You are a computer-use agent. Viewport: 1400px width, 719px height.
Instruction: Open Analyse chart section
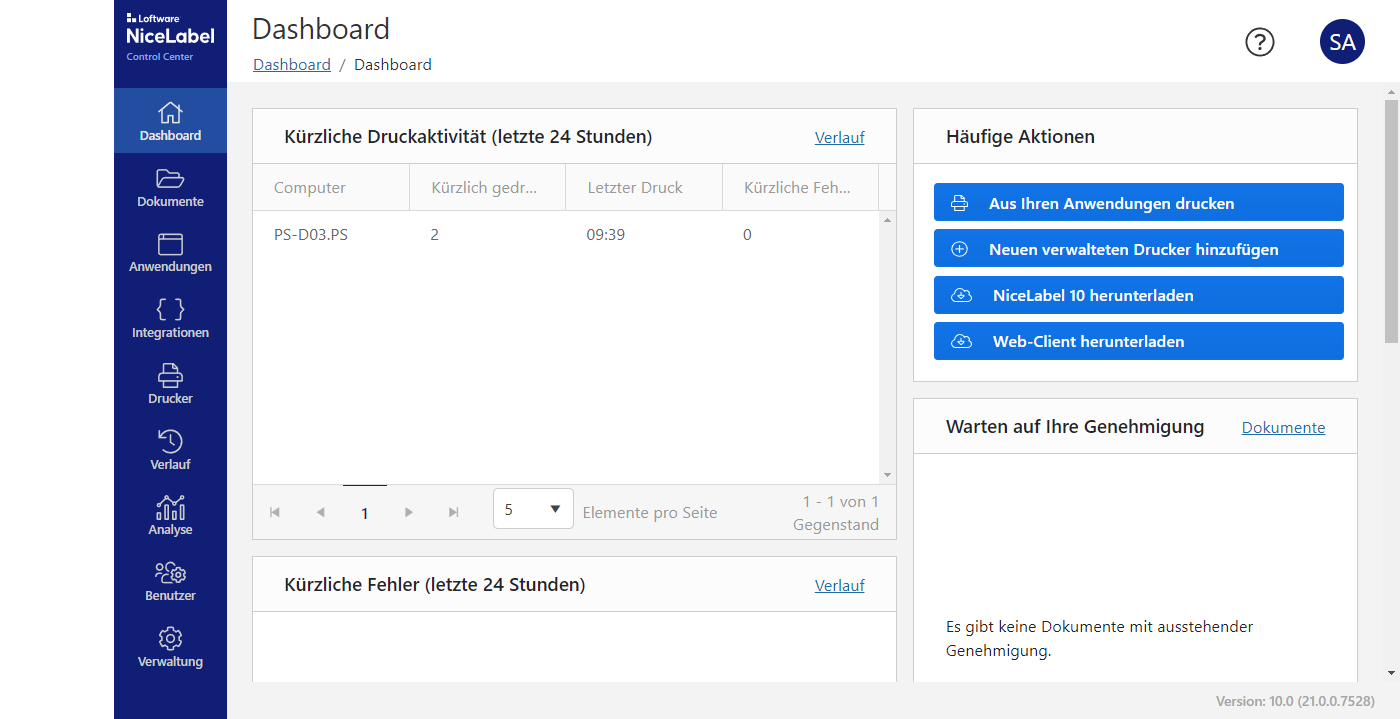(x=170, y=515)
